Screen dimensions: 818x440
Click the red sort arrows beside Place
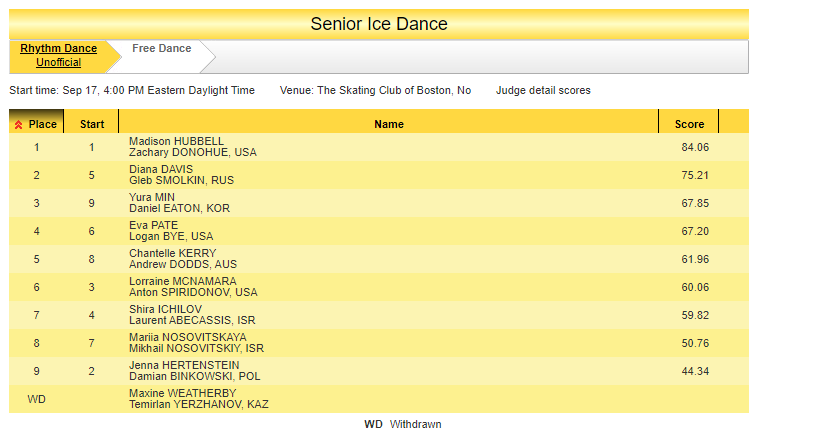tap(18, 124)
